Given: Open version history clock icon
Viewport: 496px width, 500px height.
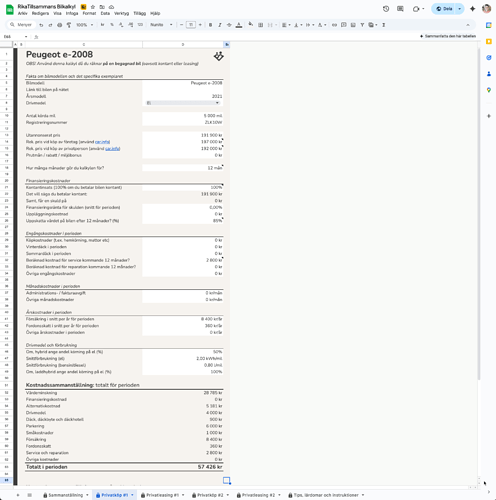Looking at the screenshot, I should pos(386,9).
